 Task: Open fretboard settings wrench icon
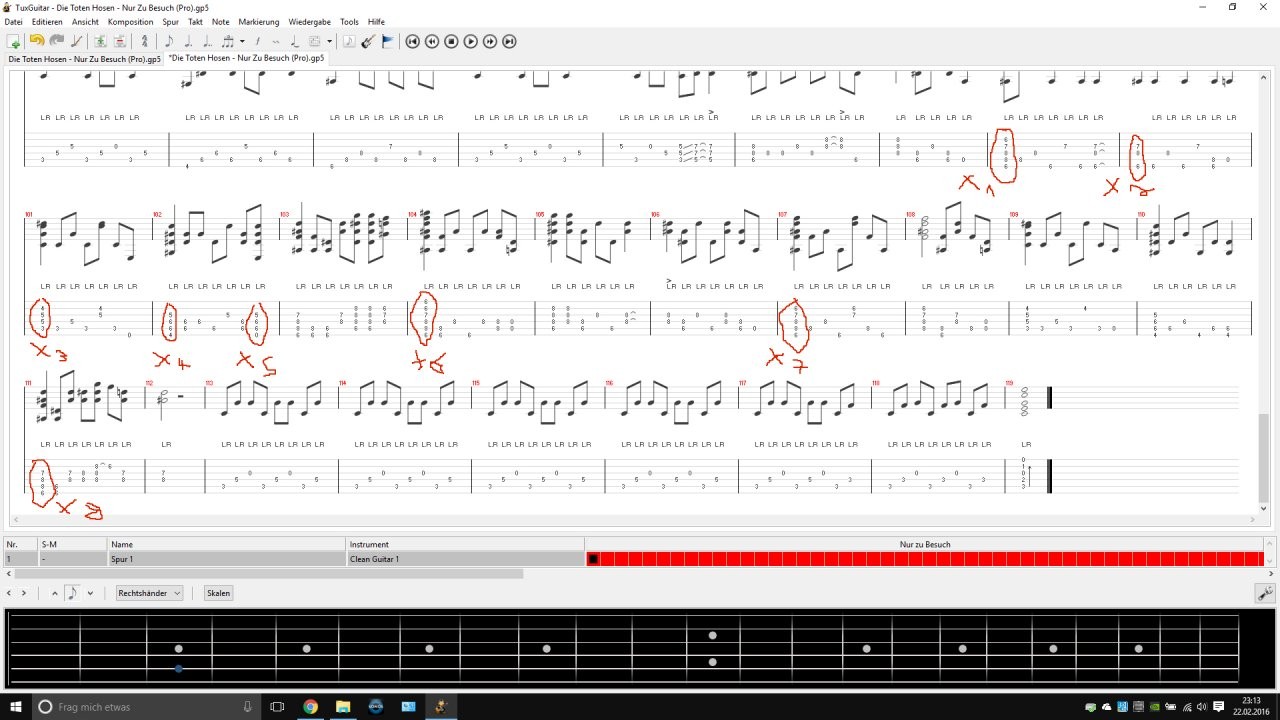point(1265,593)
